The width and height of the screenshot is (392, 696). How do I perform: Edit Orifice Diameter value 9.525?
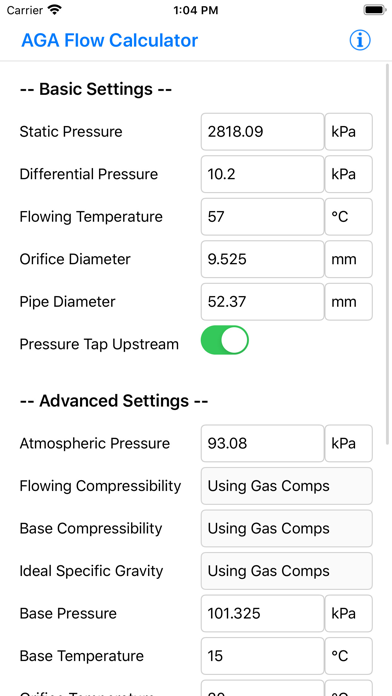pyautogui.click(x=262, y=259)
